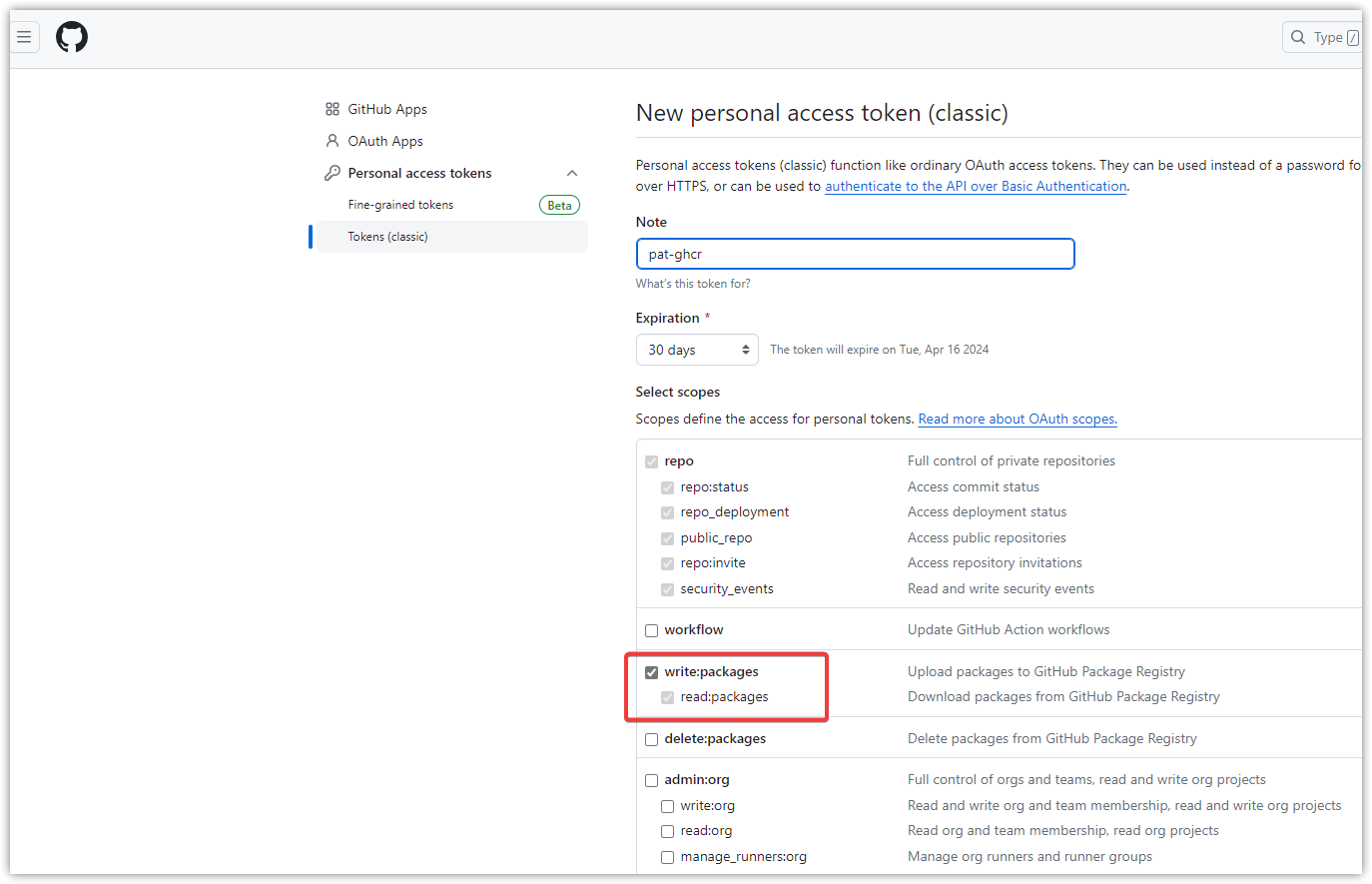Image resolution: width=1372 pixels, height=884 pixels.
Task: Enable the read:org checkbox
Action: pyautogui.click(x=667, y=830)
